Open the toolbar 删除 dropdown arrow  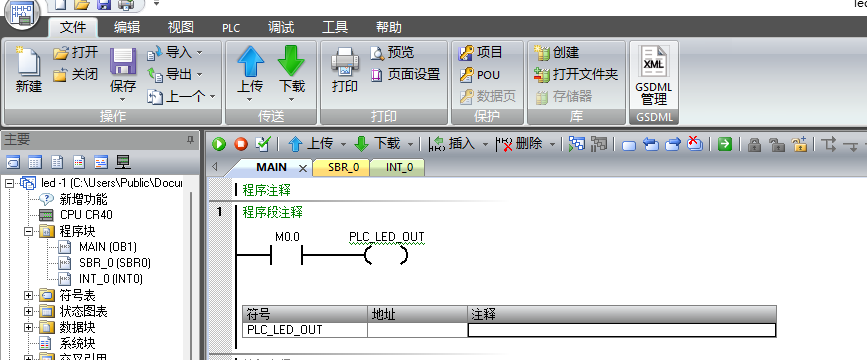click(552, 145)
